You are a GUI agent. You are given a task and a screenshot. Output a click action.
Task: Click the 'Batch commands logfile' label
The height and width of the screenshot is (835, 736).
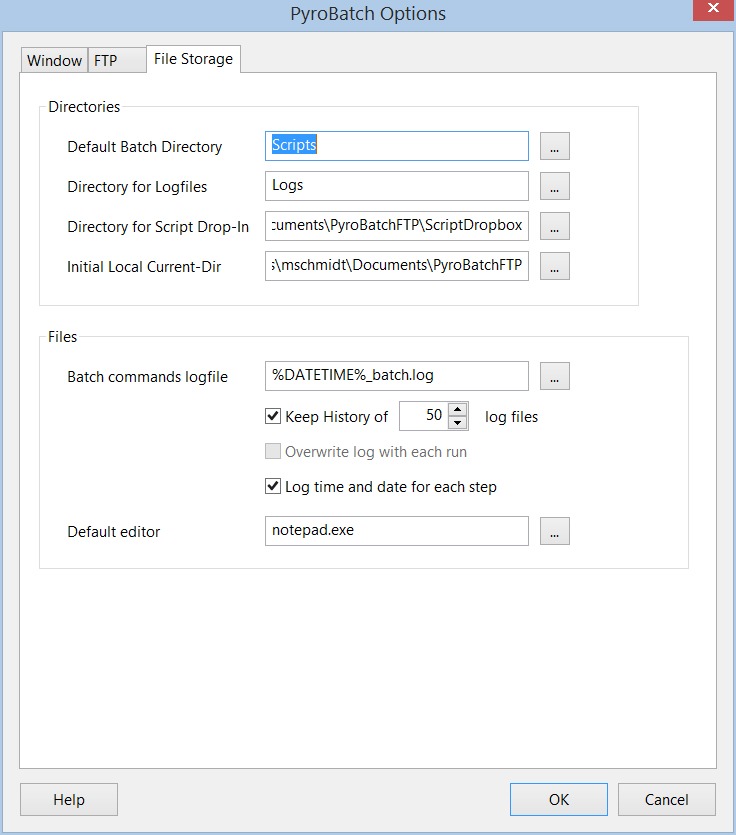147,377
